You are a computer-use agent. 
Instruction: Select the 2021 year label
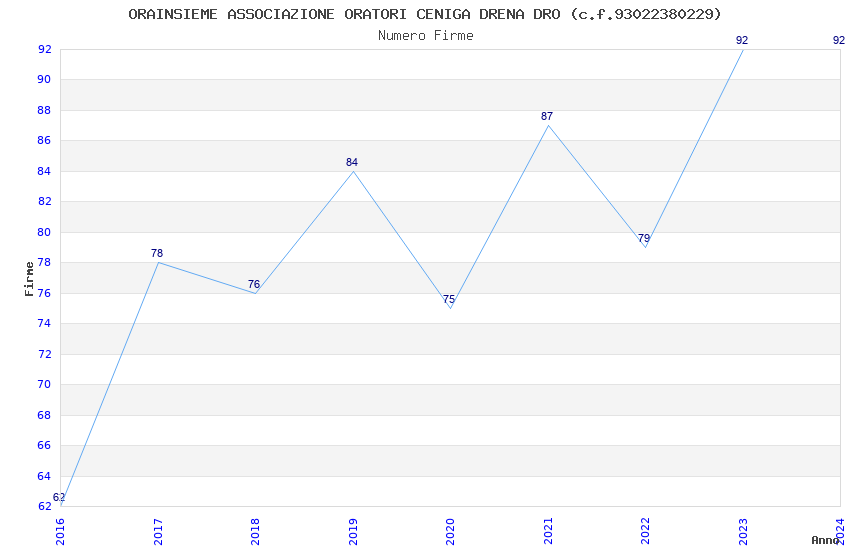pyautogui.click(x=548, y=532)
